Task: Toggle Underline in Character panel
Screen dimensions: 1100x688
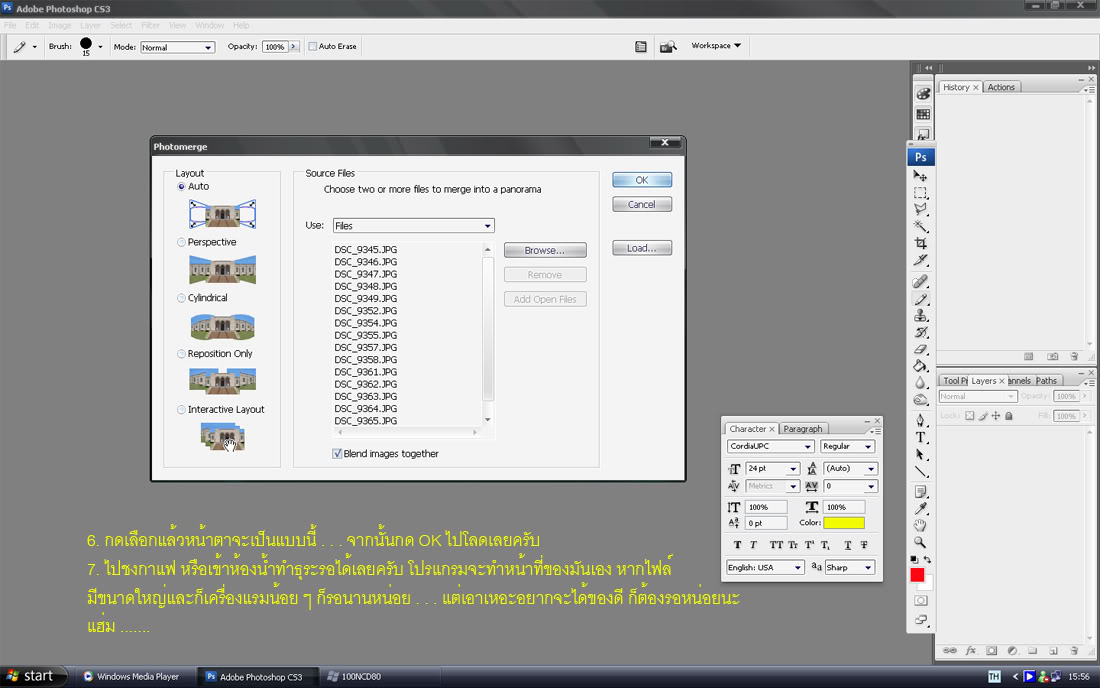Action: click(847, 545)
